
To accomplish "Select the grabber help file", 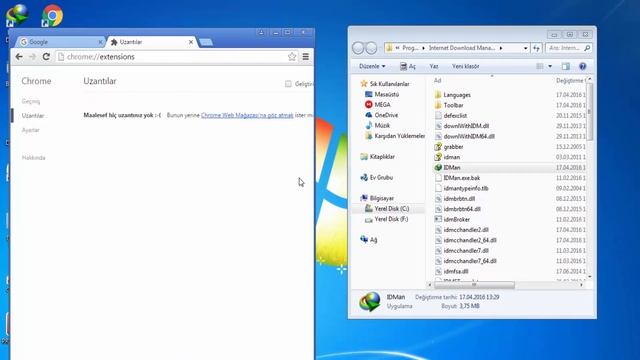I will (x=449, y=147).
